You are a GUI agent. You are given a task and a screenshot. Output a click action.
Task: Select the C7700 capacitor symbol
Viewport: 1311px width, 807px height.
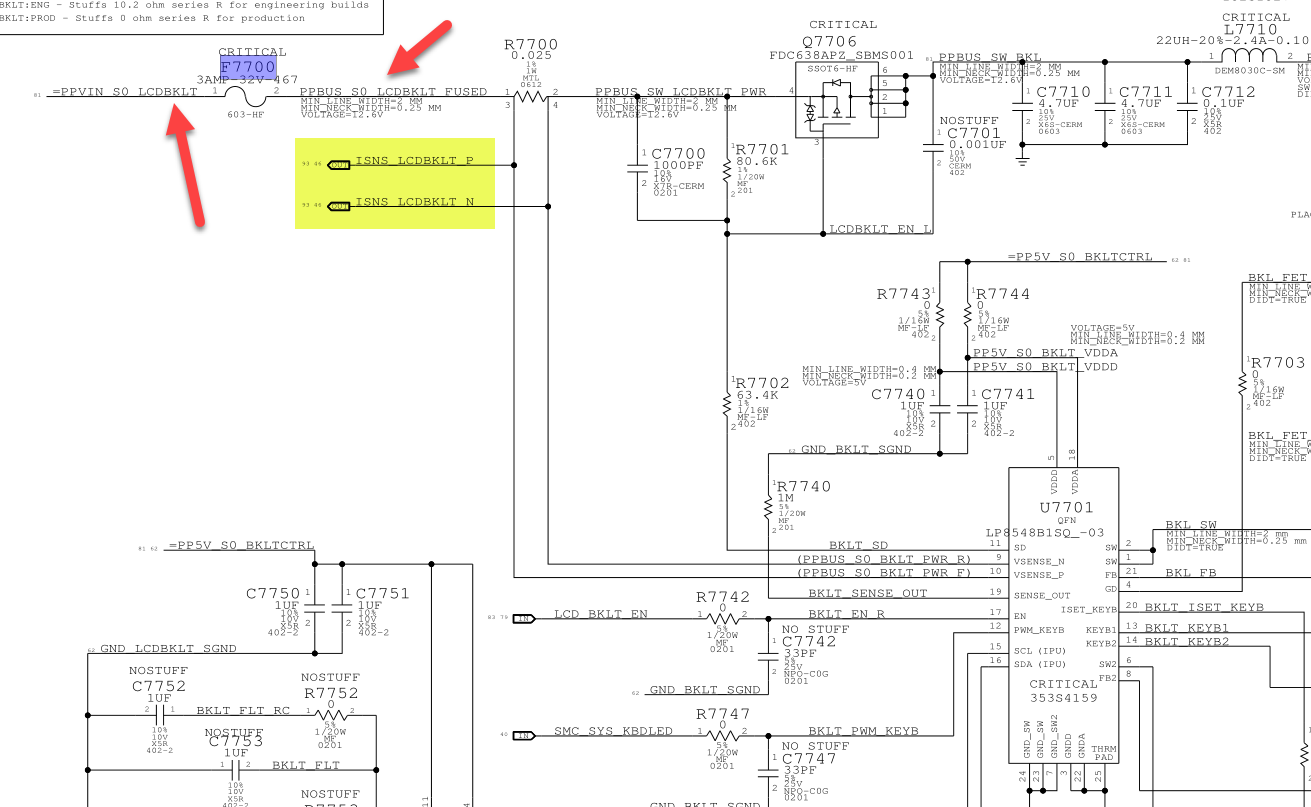(x=638, y=170)
